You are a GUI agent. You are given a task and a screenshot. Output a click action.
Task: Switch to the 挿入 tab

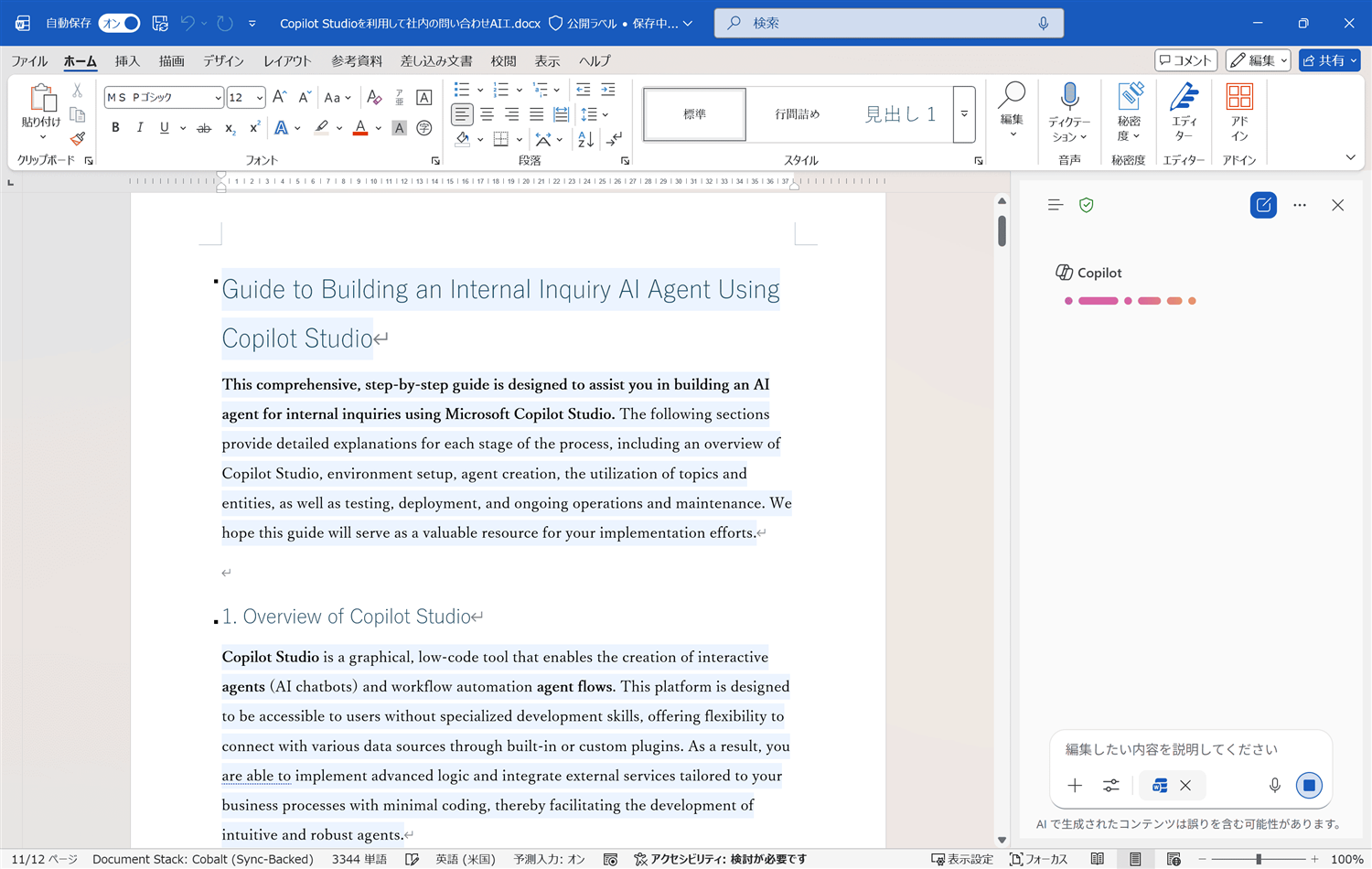coord(127,60)
